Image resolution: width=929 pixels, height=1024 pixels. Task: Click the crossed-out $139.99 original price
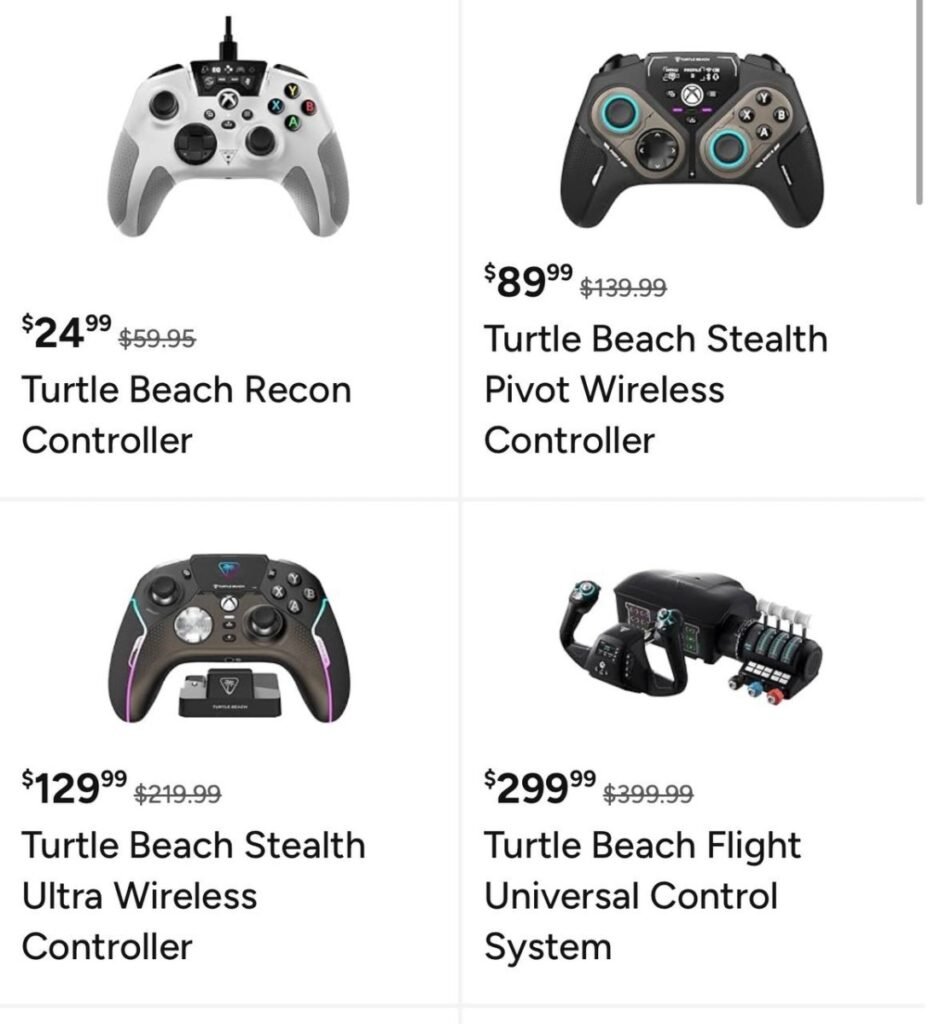(x=623, y=288)
